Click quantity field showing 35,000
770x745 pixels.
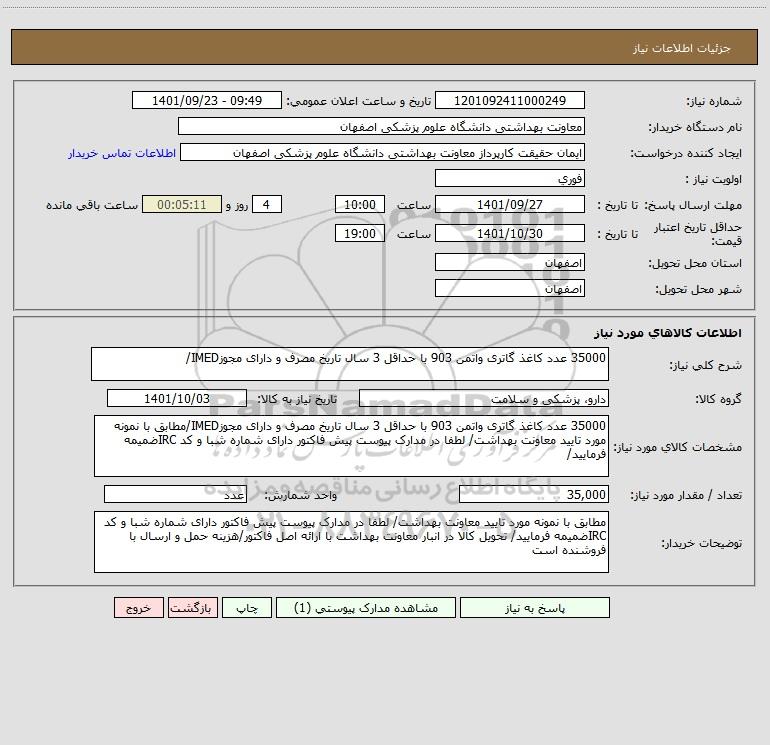534,495
